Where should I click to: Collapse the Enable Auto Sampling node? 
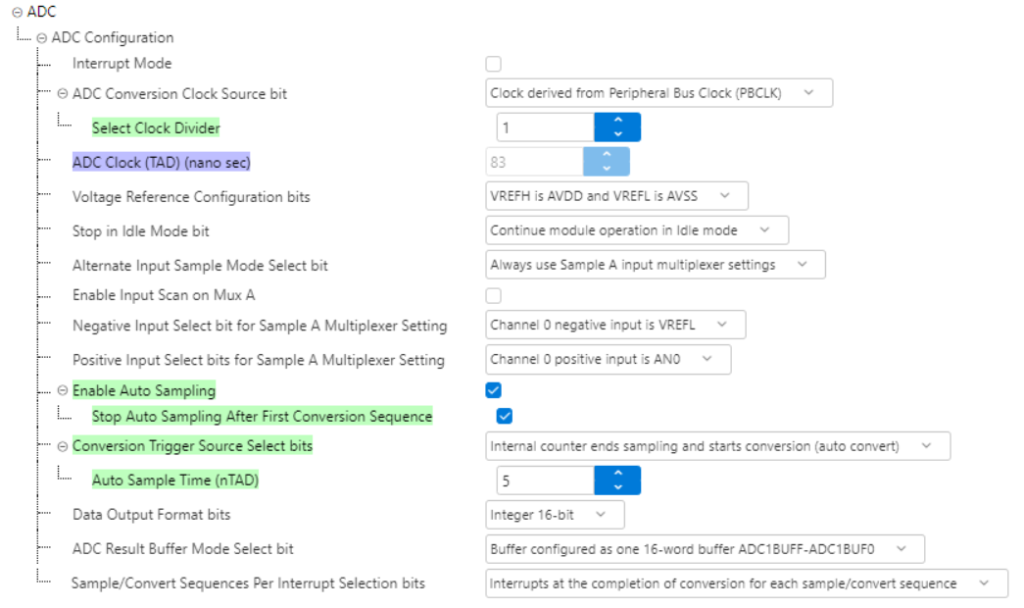pos(62,390)
